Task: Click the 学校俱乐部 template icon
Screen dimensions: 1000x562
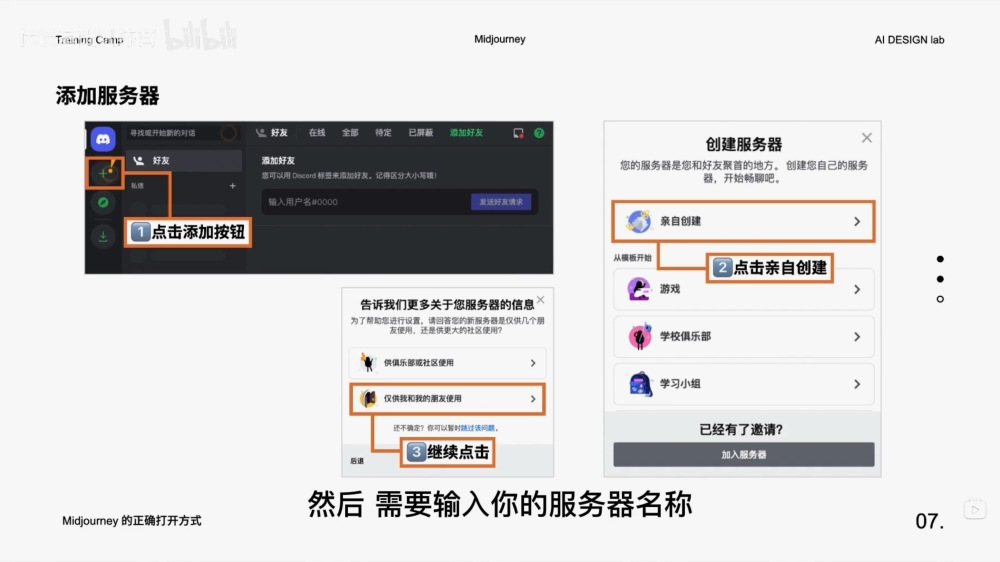Action: [x=639, y=336]
